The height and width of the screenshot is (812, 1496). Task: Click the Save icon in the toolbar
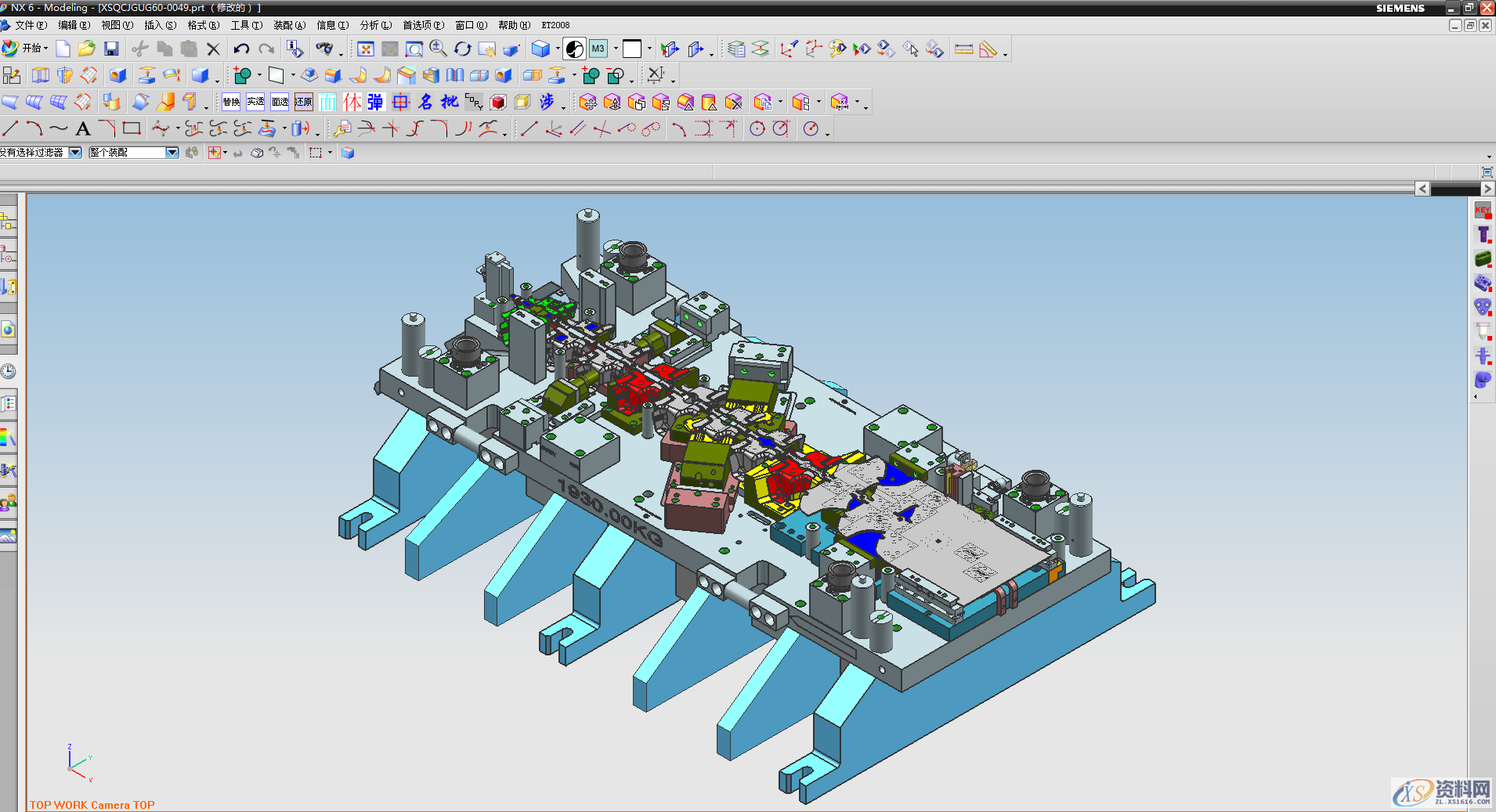click(x=111, y=49)
